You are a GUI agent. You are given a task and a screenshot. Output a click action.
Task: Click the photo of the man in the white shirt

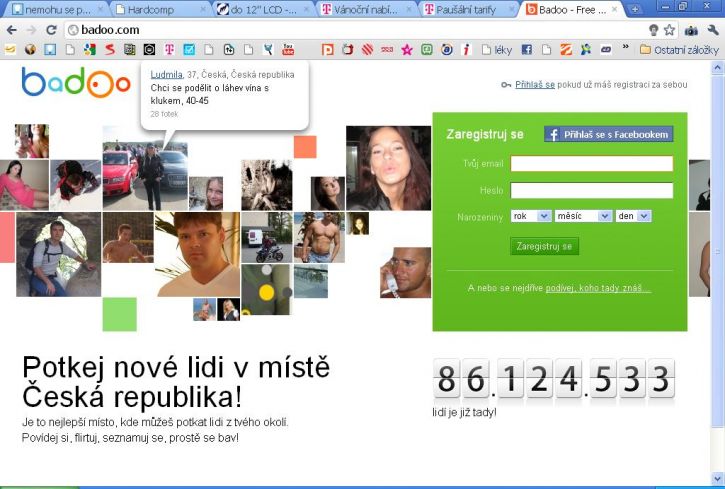pos(197,254)
